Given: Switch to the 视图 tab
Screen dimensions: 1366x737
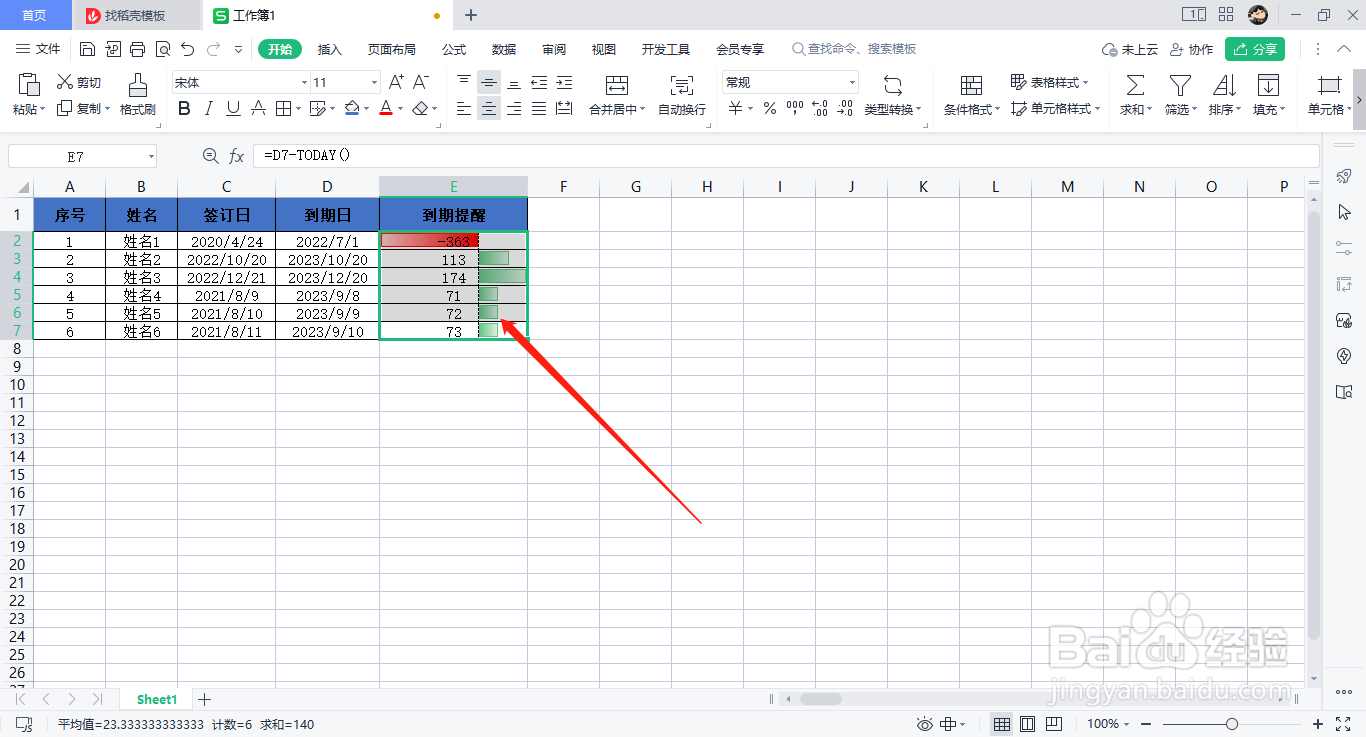Looking at the screenshot, I should click(604, 49).
